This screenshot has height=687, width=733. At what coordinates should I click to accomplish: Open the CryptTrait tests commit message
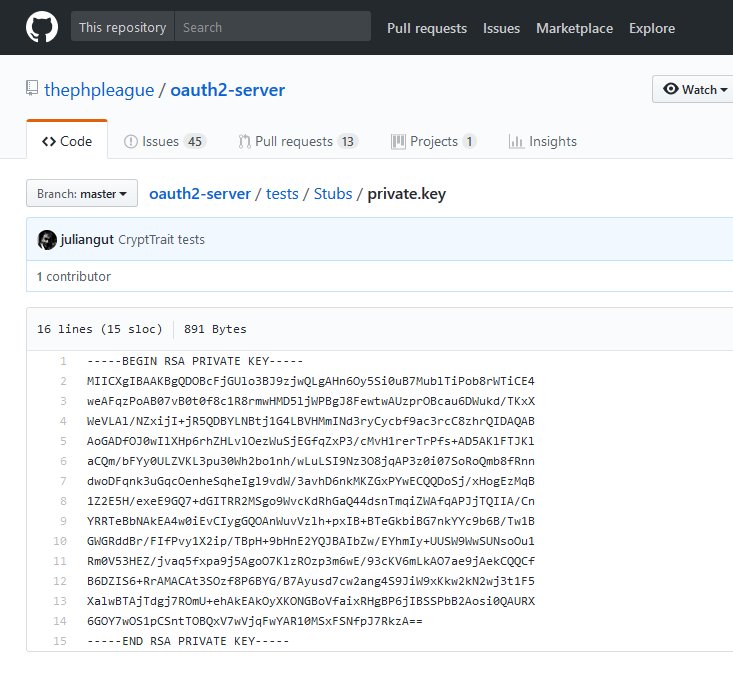click(x=161, y=239)
